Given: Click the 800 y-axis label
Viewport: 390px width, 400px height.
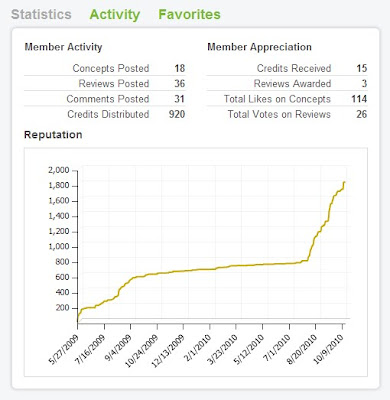Looking at the screenshot, I should (62, 262).
